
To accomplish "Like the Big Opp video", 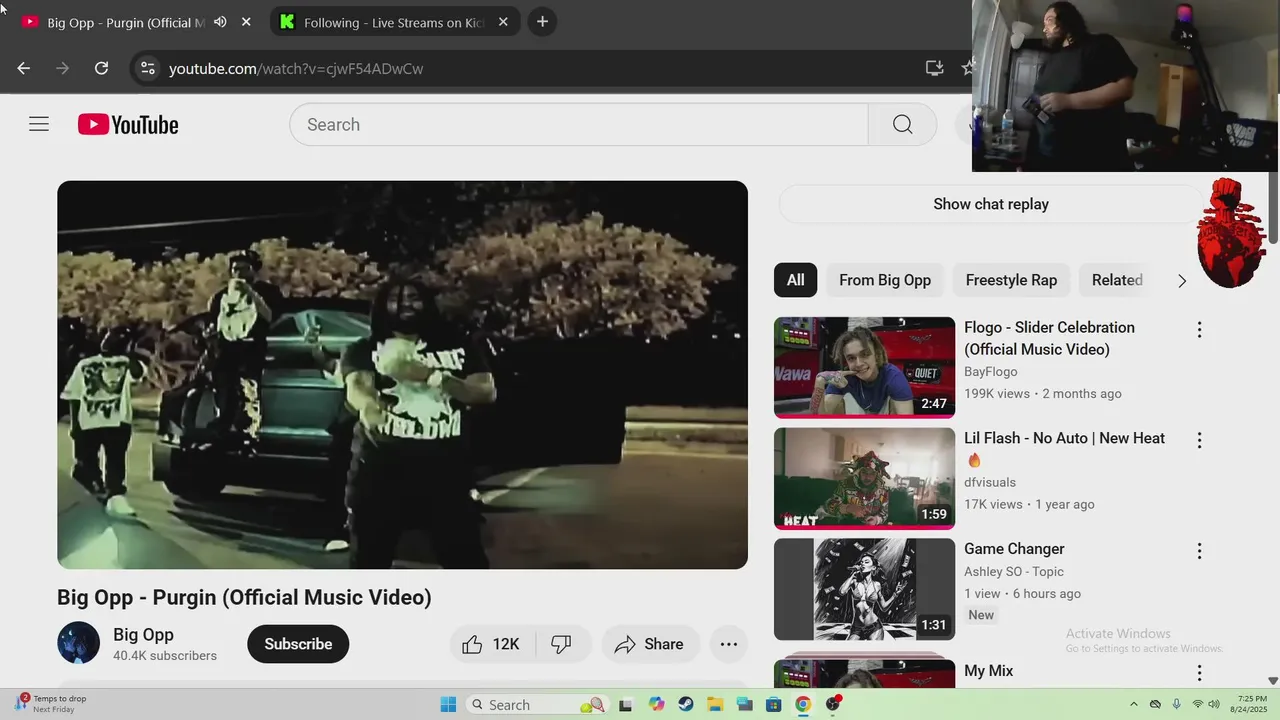I will 492,644.
